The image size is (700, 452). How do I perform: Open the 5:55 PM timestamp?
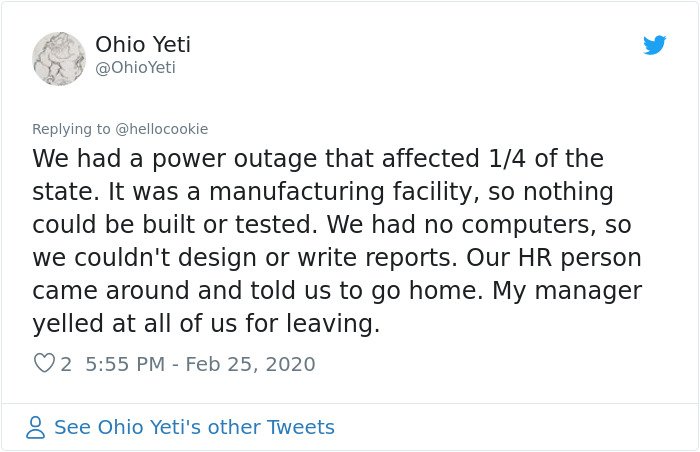pyautogui.click(x=125, y=364)
